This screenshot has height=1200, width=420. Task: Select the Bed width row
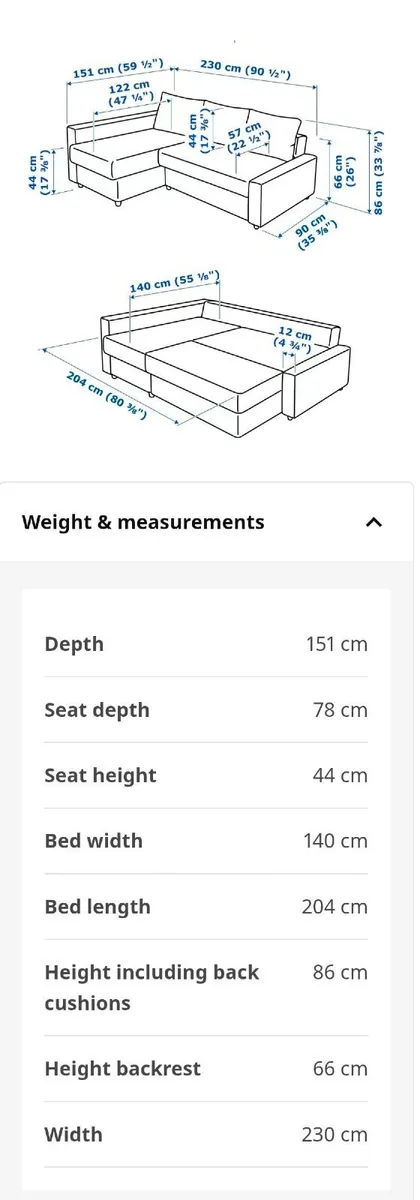click(206, 841)
